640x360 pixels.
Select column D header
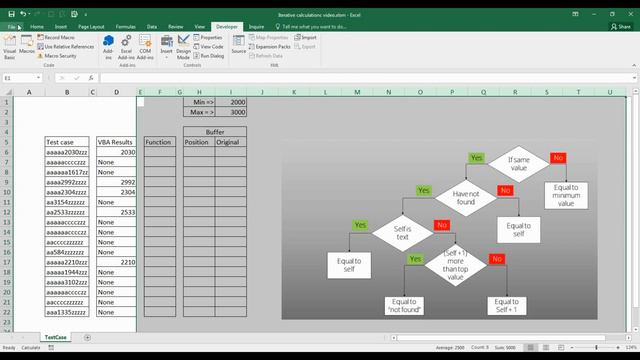tap(116, 92)
